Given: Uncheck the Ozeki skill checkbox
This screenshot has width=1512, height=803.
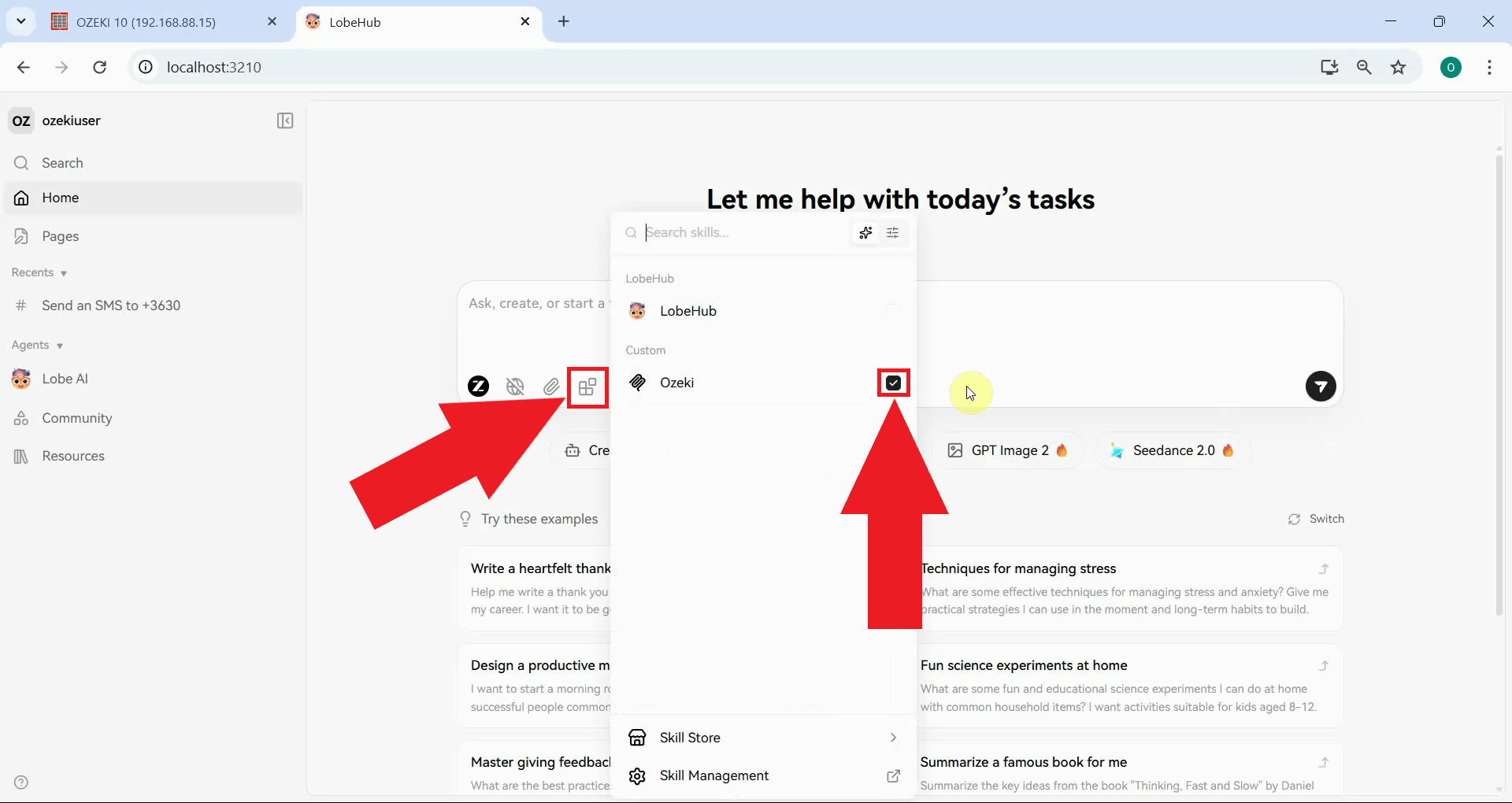Looking at the screenshot, I should [893, 383].
